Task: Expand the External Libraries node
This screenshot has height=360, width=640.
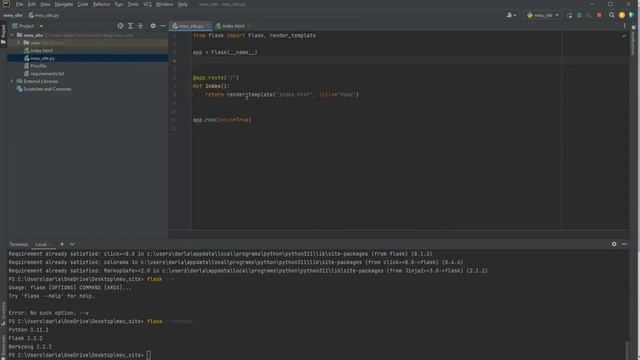Action: pos(12,81)
